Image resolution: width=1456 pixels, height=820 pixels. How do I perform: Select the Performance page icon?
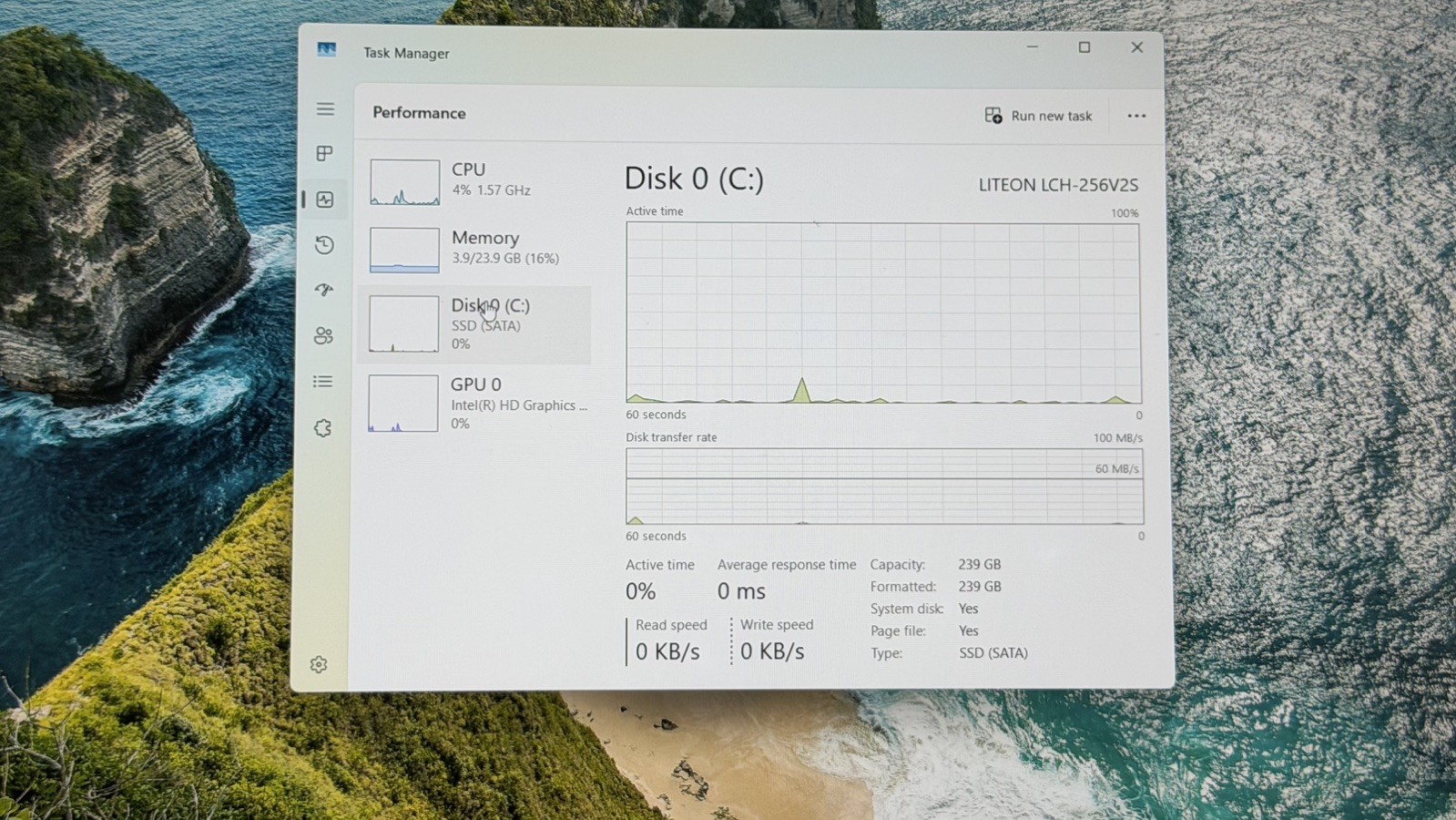(x=325, y=200)
